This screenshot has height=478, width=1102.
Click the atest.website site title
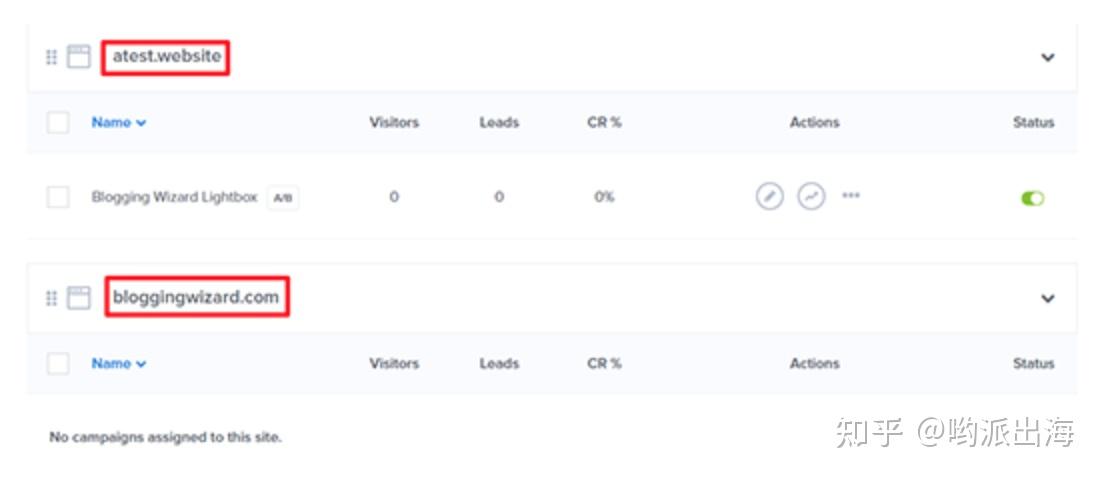(x=166, y=56)
